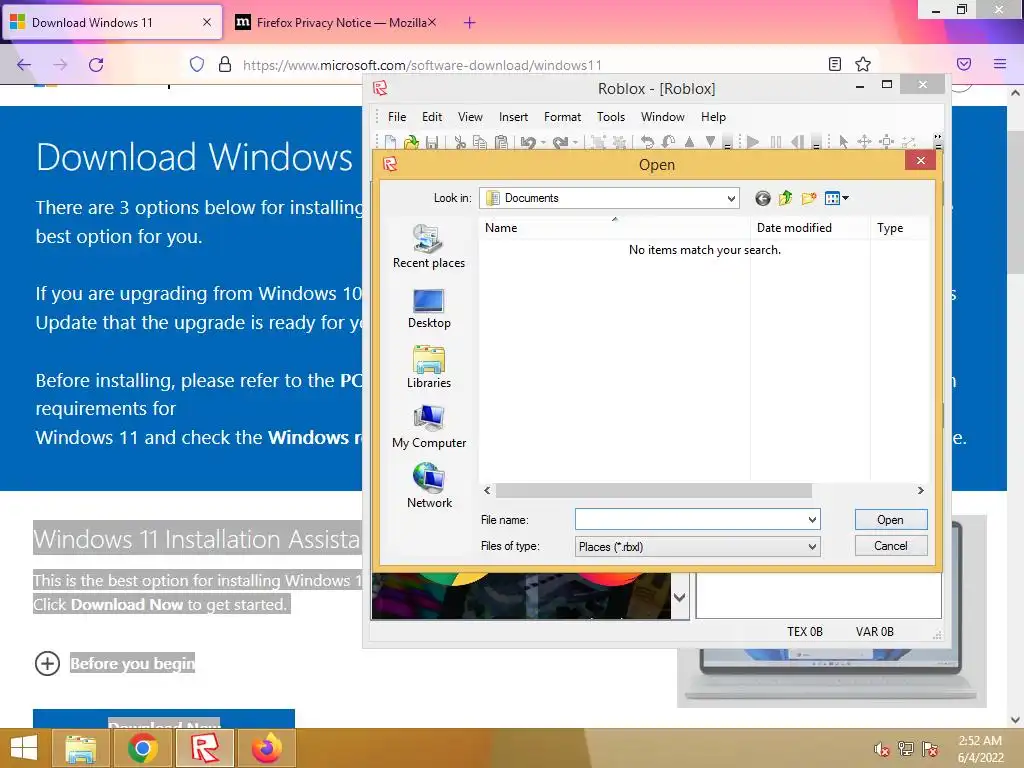Go back to last folder in Open dialog
This screenshot has height=768, width=1024.
click(x=762, y=199)
